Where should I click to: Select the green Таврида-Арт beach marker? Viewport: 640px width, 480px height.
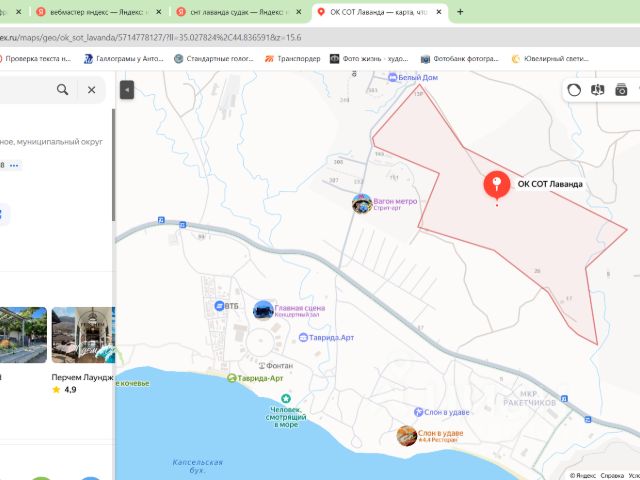(232, 378)
